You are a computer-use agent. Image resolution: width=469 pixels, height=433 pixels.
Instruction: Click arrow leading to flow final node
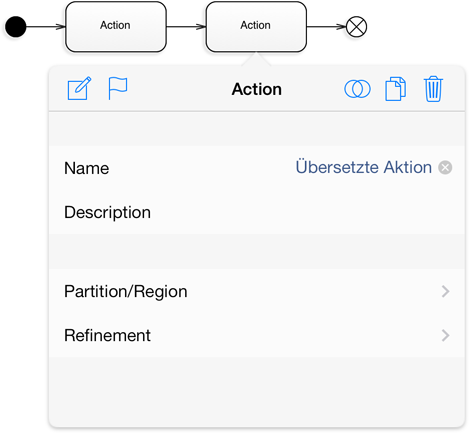click(x=326, y=27)
